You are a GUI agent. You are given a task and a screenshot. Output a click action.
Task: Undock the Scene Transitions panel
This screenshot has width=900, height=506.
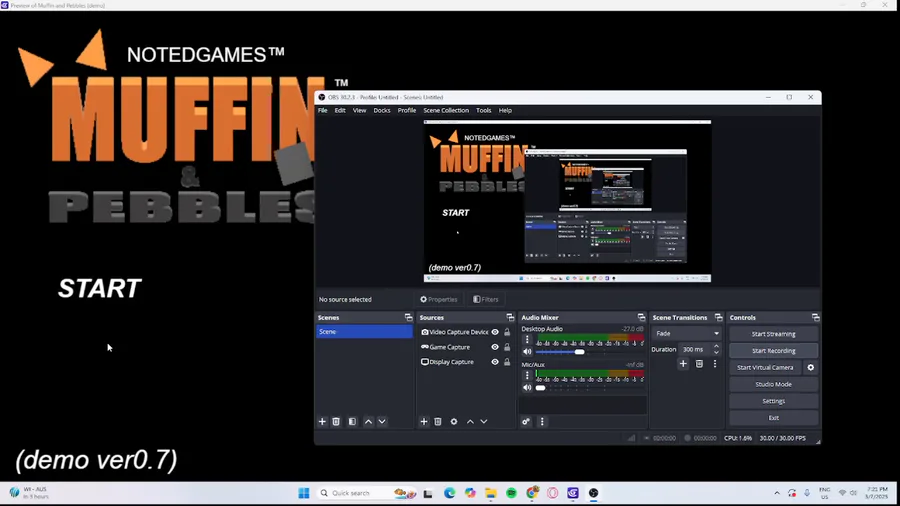(x=718, y=317)
